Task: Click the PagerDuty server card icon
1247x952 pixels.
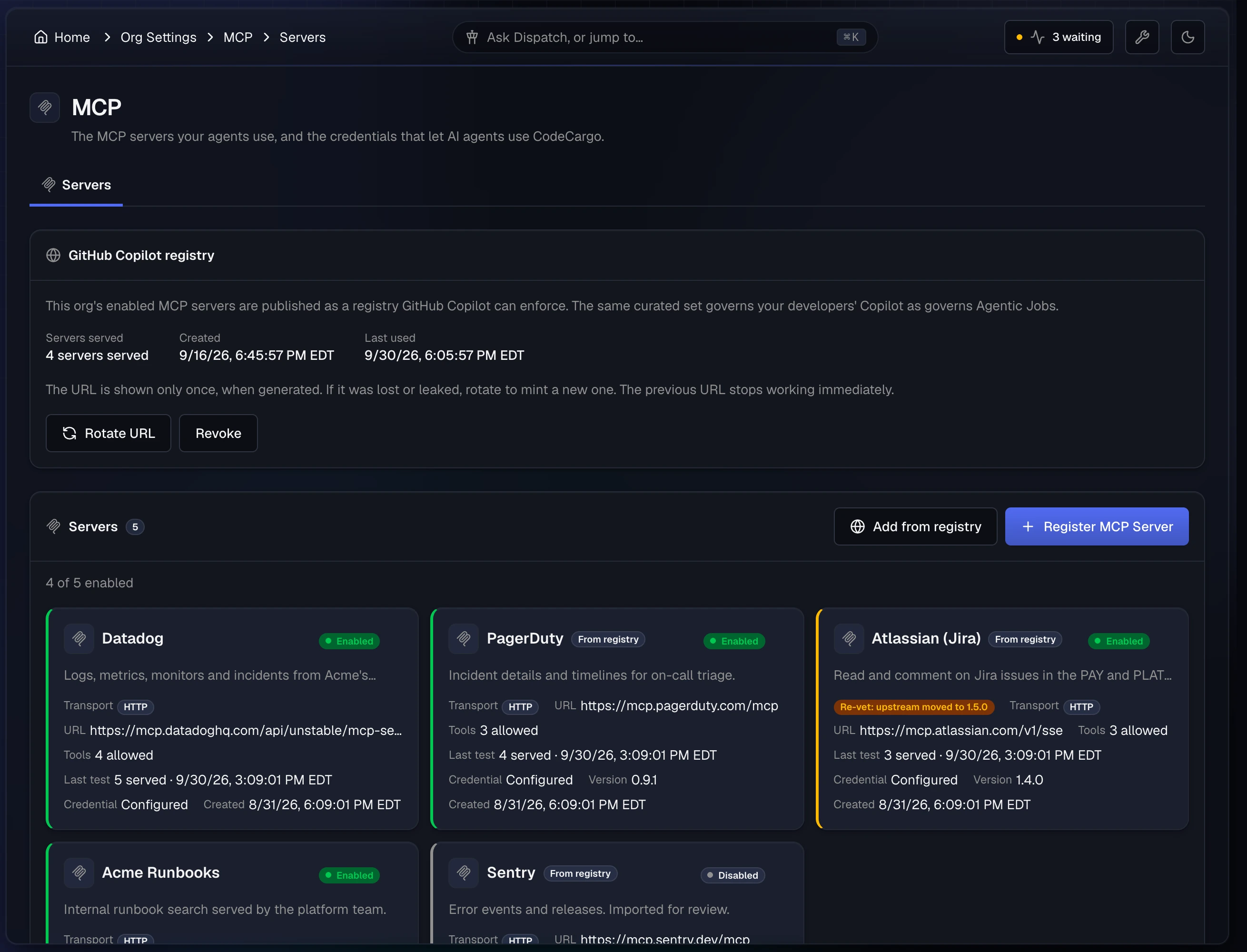Action: pos(464,639)
